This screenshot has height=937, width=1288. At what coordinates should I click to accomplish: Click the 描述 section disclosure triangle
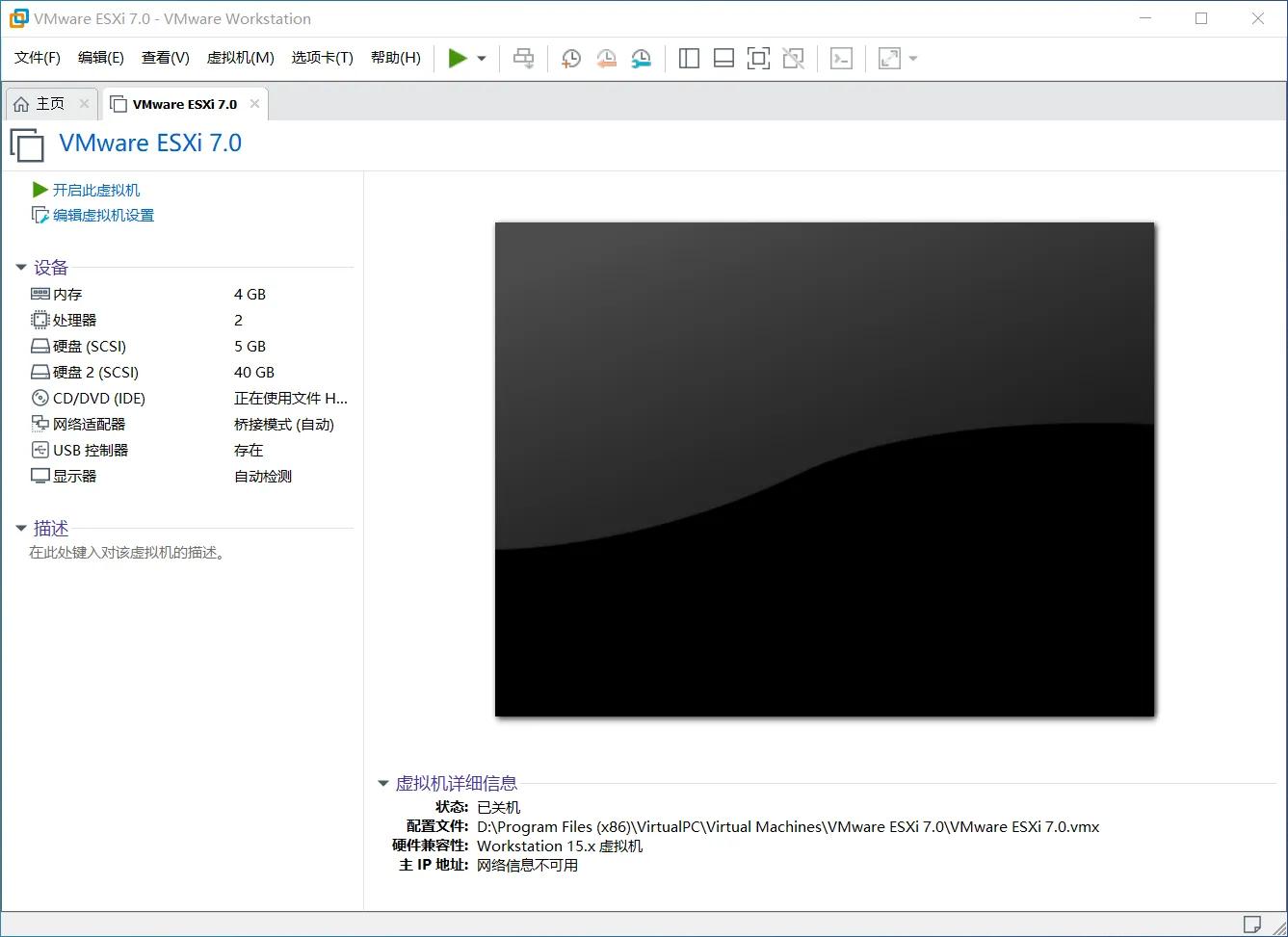coord(21,528)
